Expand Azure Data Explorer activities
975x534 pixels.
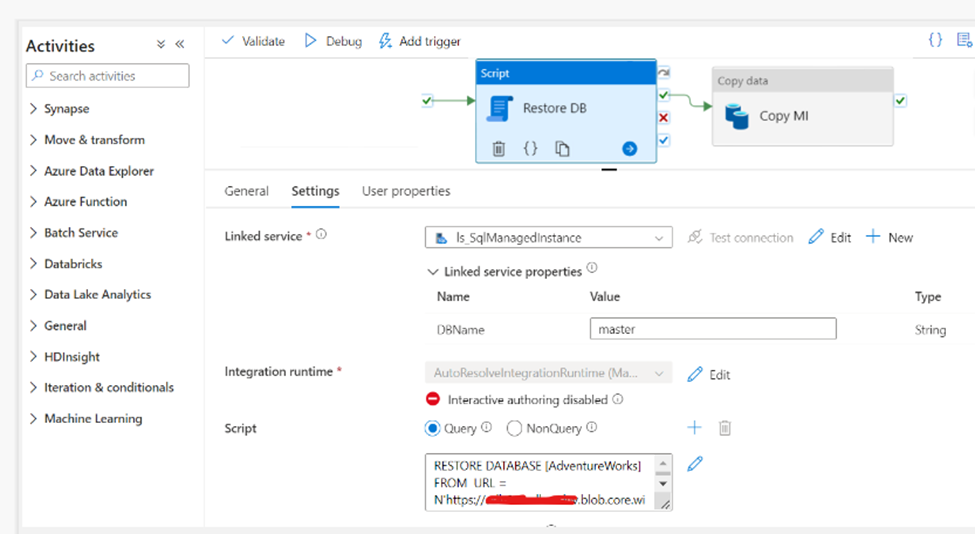[33, 171]
